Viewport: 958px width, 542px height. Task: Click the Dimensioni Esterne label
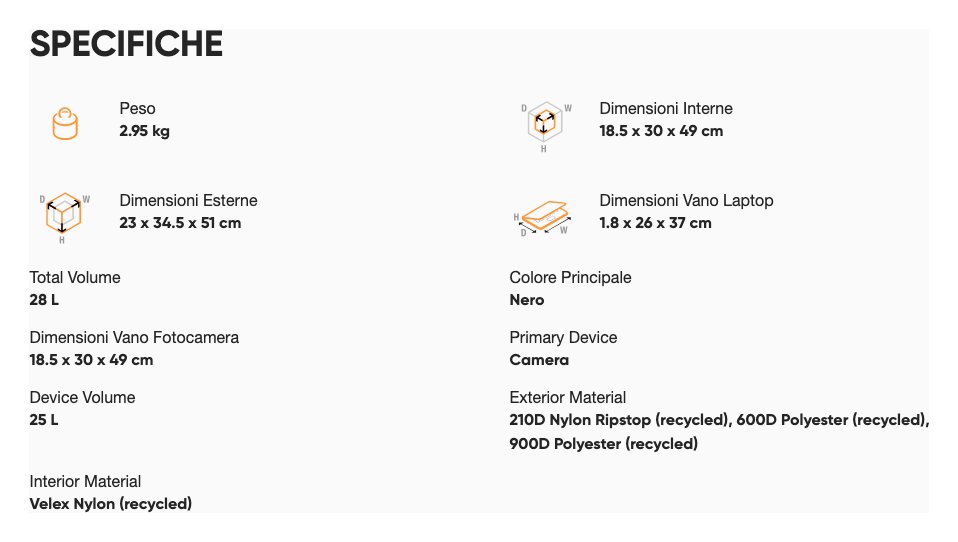point(188,200)
